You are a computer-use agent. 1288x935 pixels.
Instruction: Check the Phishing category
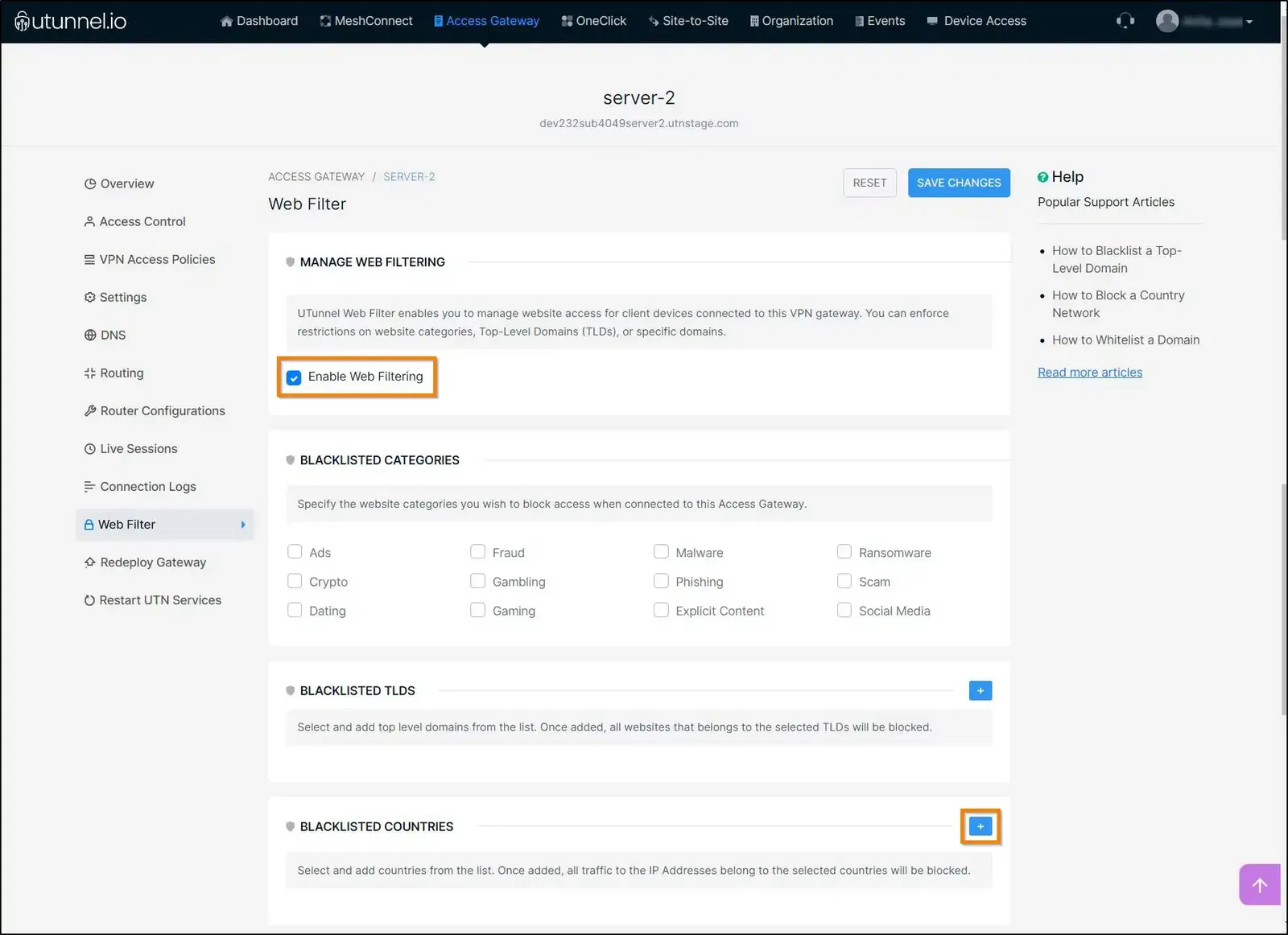click(x=661, y=580)
